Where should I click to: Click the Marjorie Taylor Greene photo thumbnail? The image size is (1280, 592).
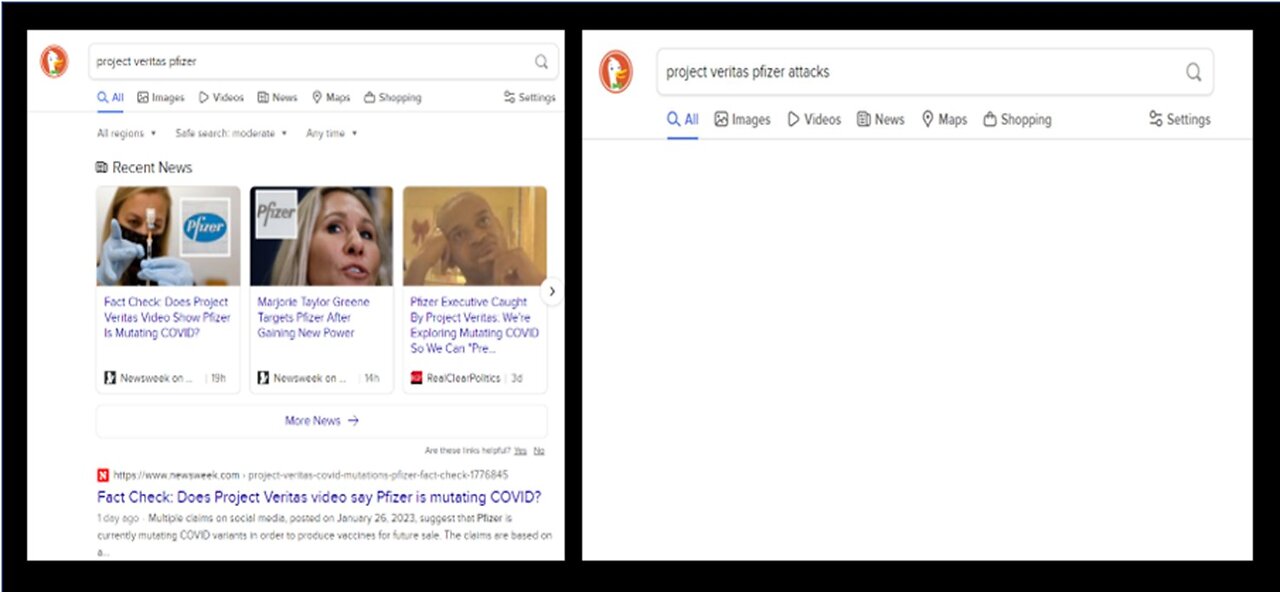[321, 236]
